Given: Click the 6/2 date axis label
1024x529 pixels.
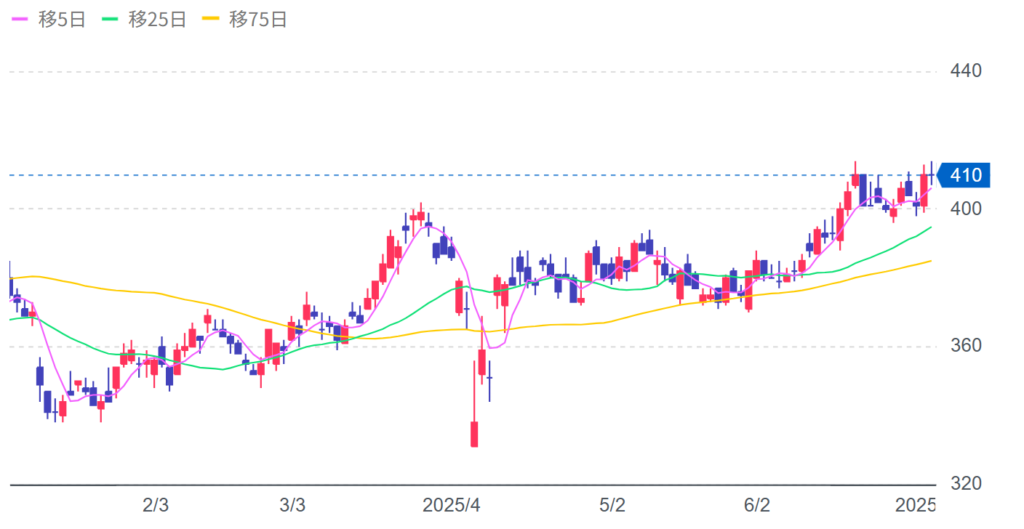Looking at the screenshot, I should [x=757, y=503].
